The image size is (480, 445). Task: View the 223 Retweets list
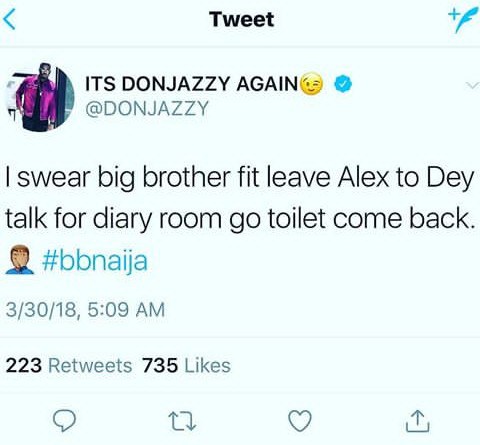[69, 365]
